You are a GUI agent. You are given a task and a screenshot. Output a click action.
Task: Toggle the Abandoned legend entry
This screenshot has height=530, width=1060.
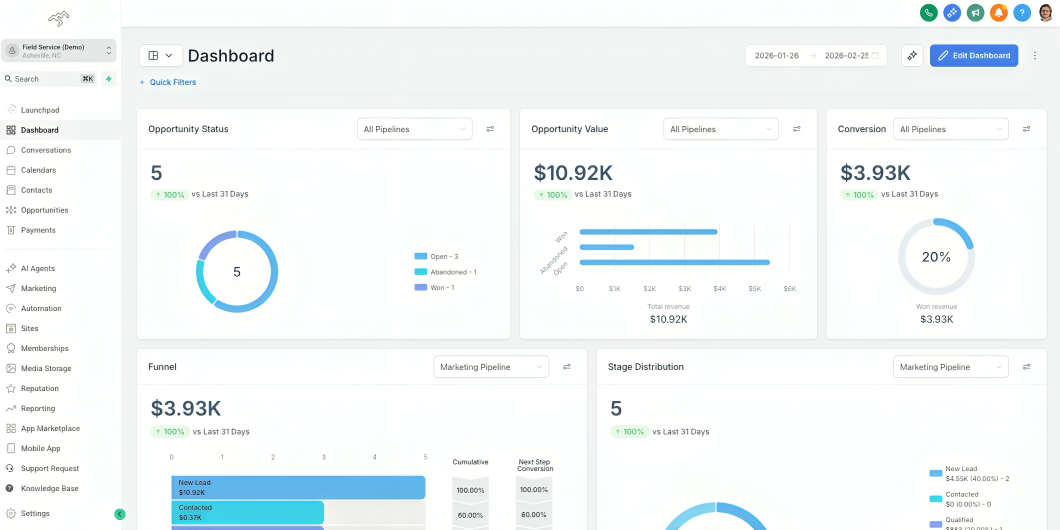pyautogui.click(x=445, y=272)
